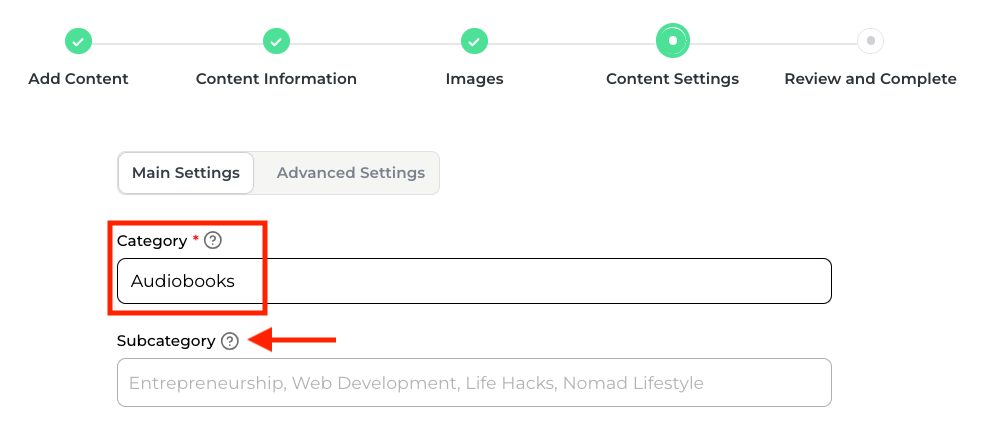
Task: Click the red required asterisk beside Category
Action: pyautogui.click(x=196, y=240)
